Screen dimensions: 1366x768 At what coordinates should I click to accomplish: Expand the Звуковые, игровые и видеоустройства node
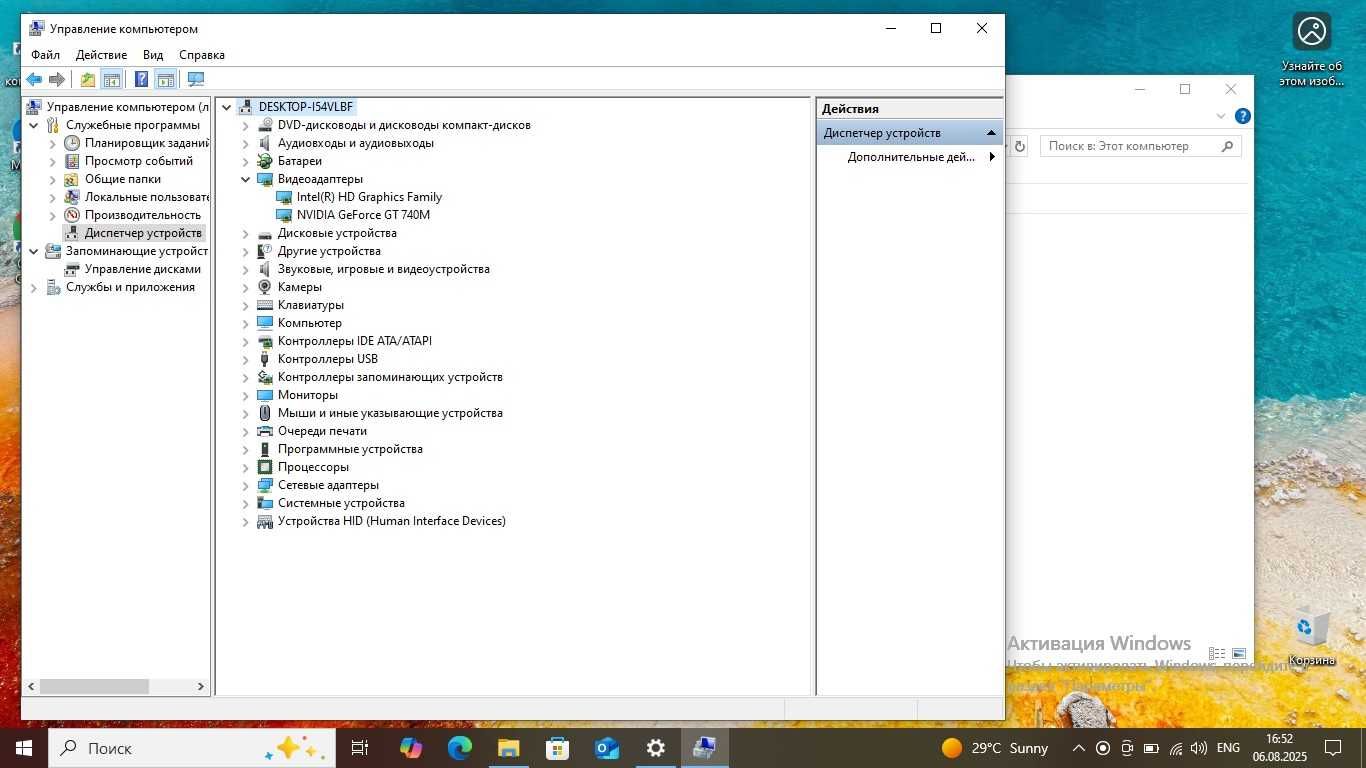[246, 269]
